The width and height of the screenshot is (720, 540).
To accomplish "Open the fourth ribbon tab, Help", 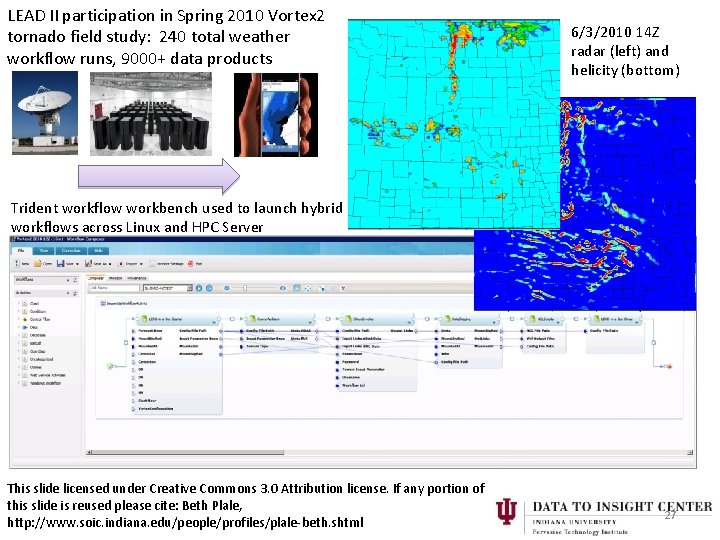I will click(99, 251).
